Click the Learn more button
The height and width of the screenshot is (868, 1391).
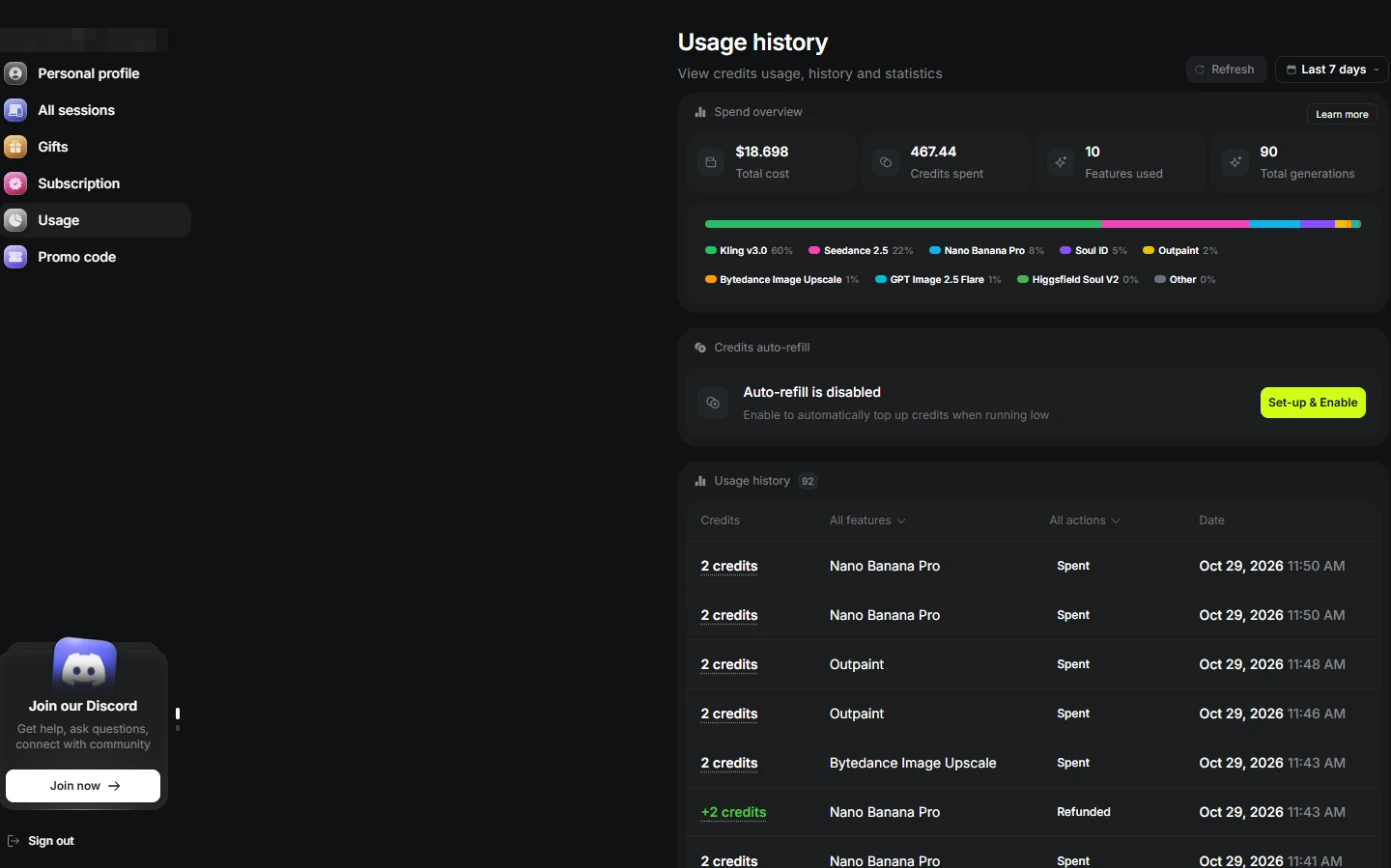pyautogui.click(x=1342, y=114)
